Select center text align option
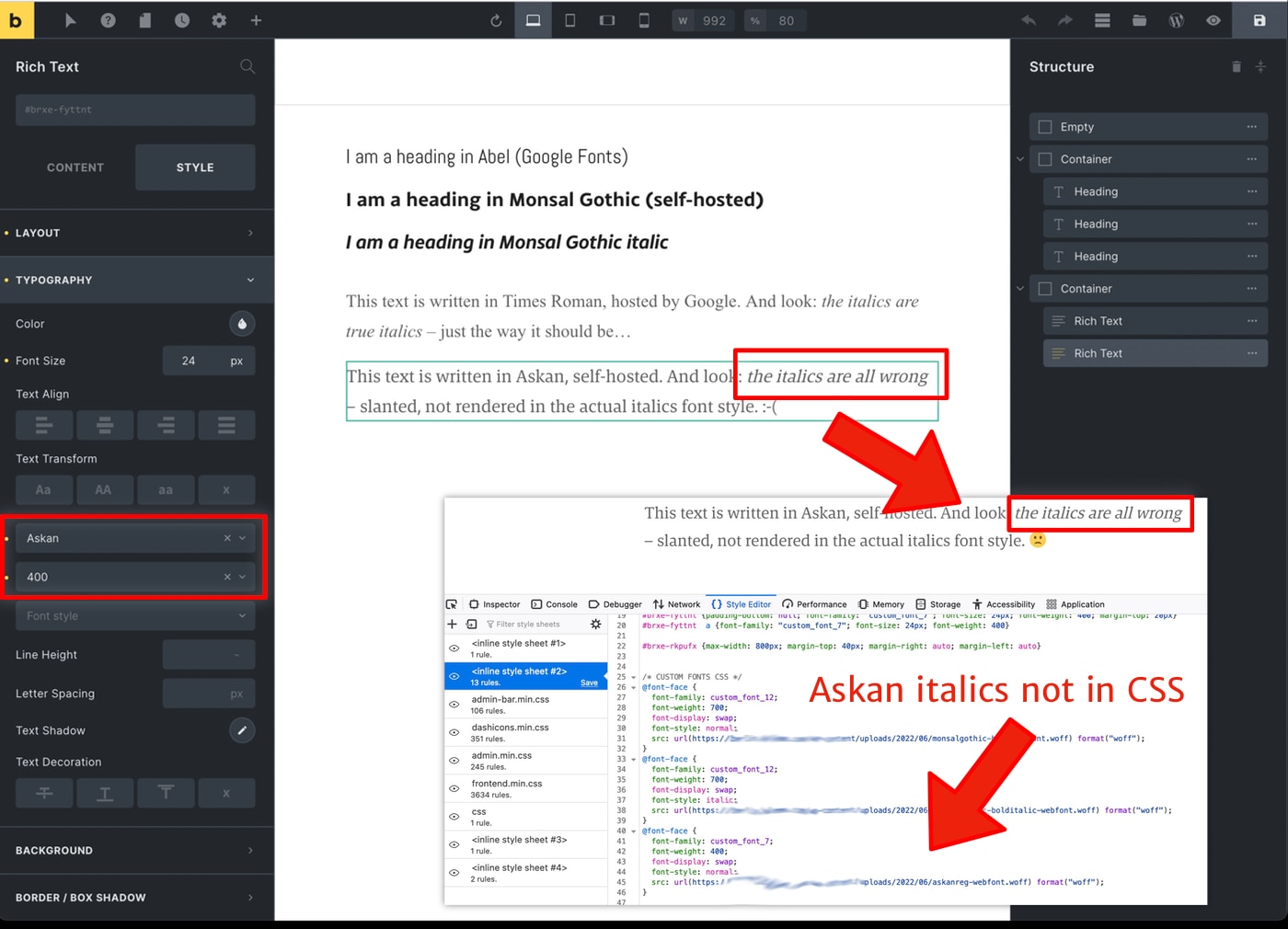This screenshot has height=929, width=1288. click(105, 425)
